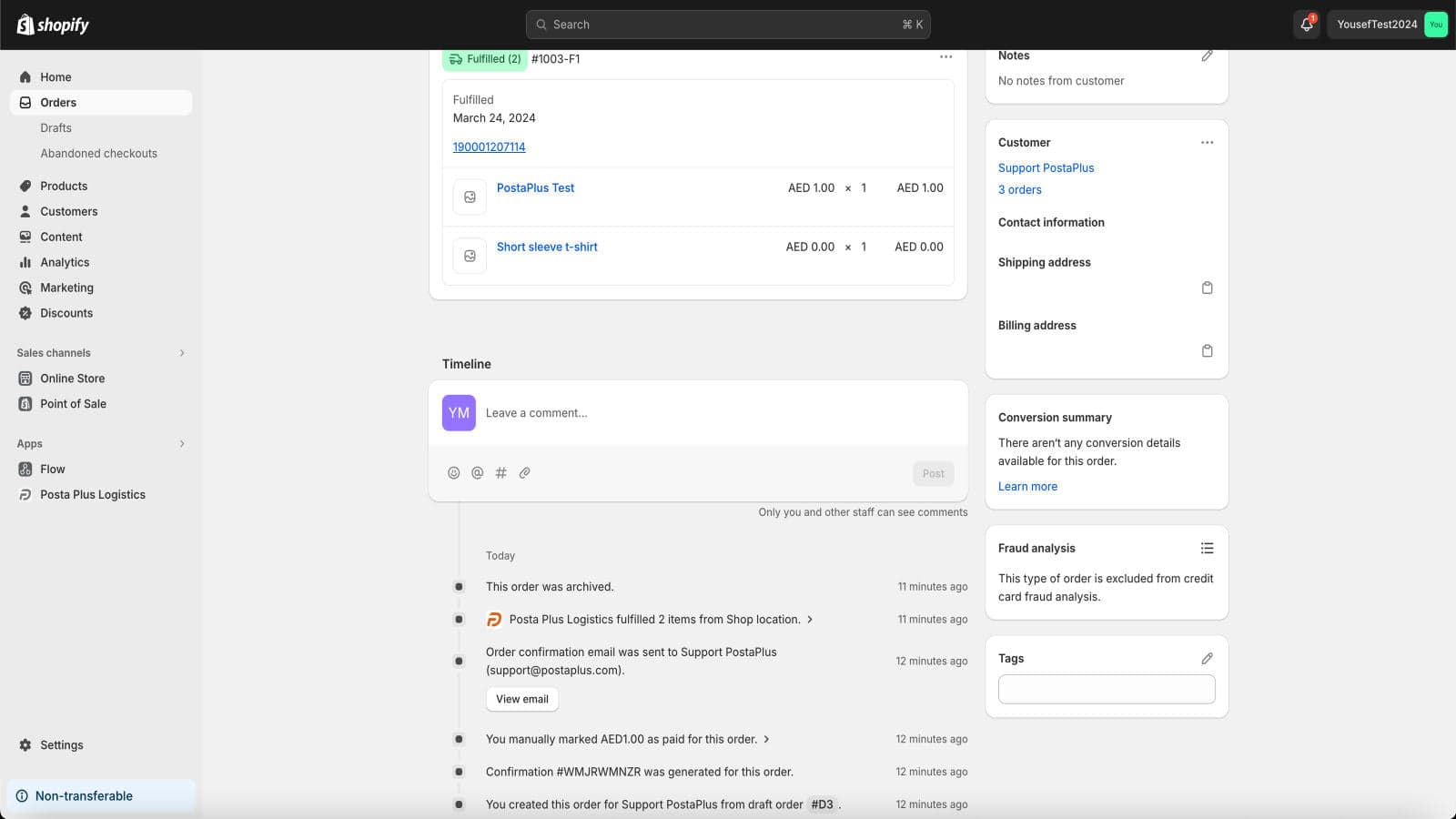Viewport: 1456px width, 819px height.
Task: Click the notifications bell icon
Action: tap(1306, 25)
